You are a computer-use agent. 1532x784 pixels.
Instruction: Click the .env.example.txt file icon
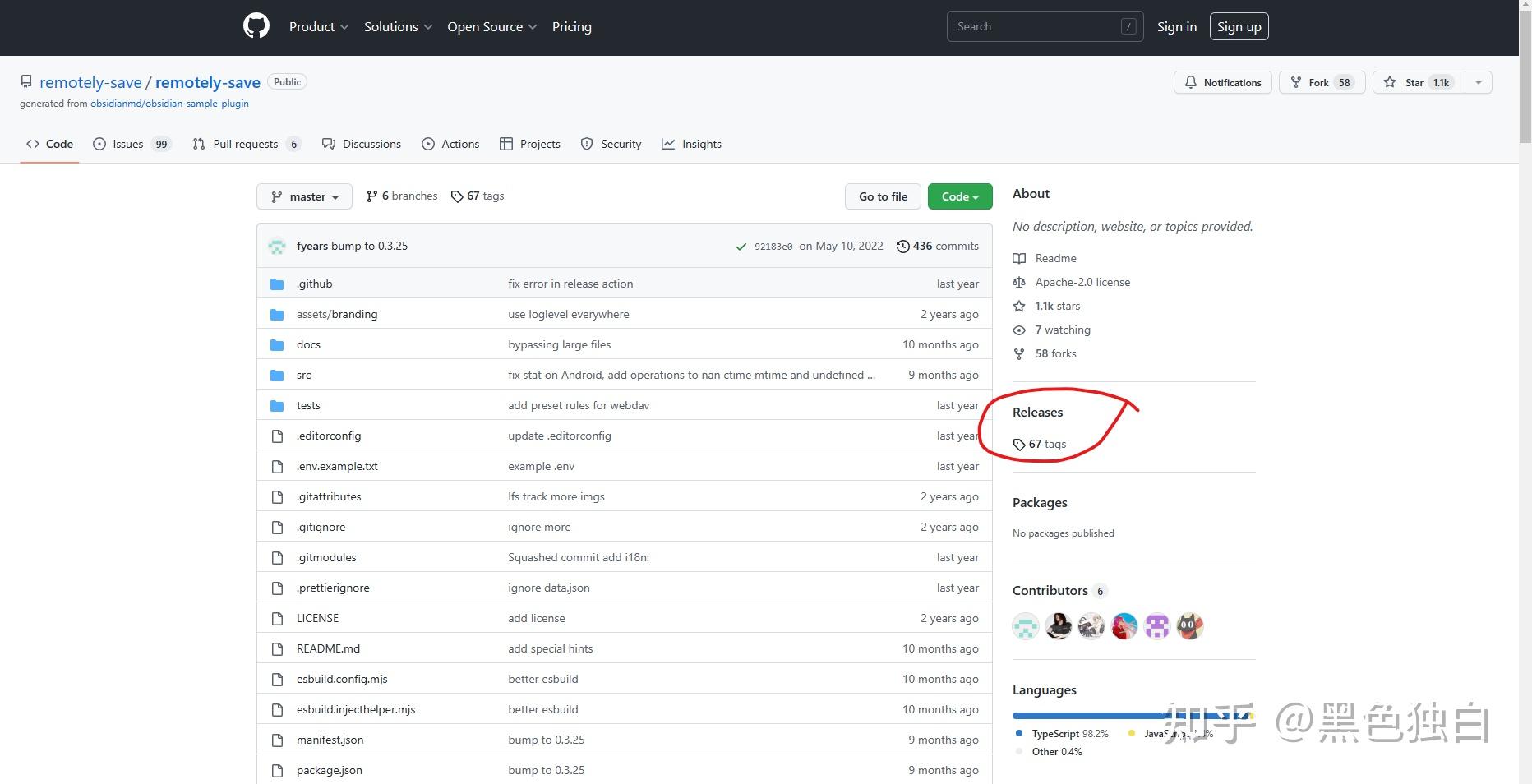(277, 466)
